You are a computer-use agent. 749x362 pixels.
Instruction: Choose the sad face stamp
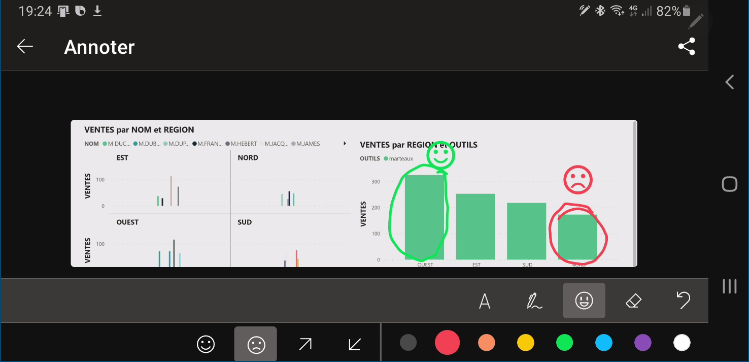(256, 344)
